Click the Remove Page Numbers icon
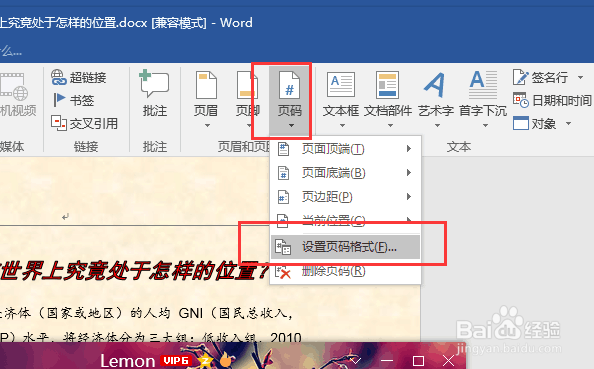Screen dimensions: 594x369 pos(283,272)
